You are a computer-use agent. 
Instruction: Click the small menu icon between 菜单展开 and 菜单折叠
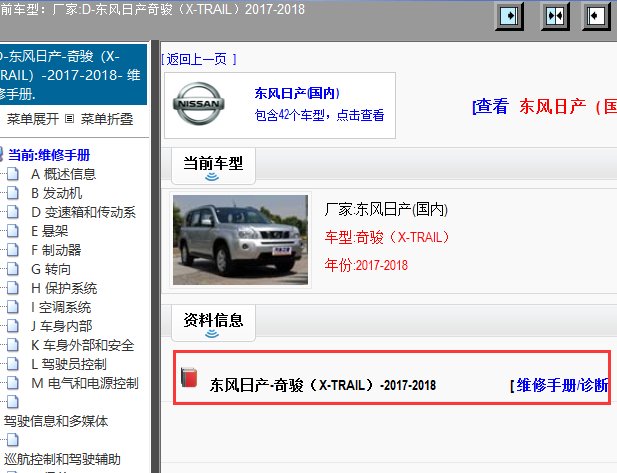click(69, 118)
